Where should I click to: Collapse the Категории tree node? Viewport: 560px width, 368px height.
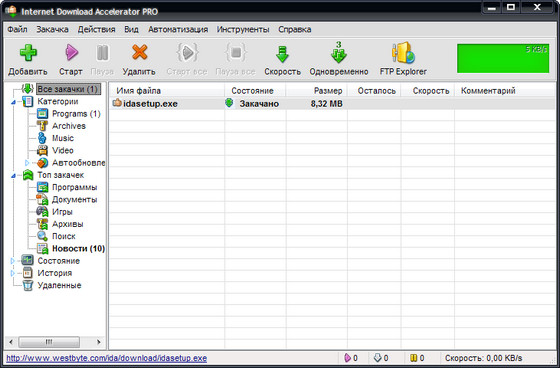[13, 102]
